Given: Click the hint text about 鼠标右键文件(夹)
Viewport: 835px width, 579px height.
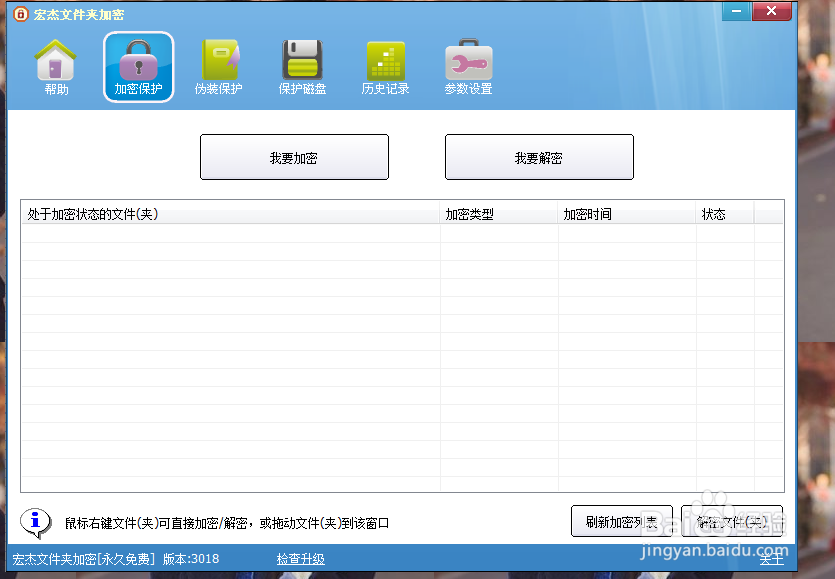Looking at the screenshot, I should [227, 523].
